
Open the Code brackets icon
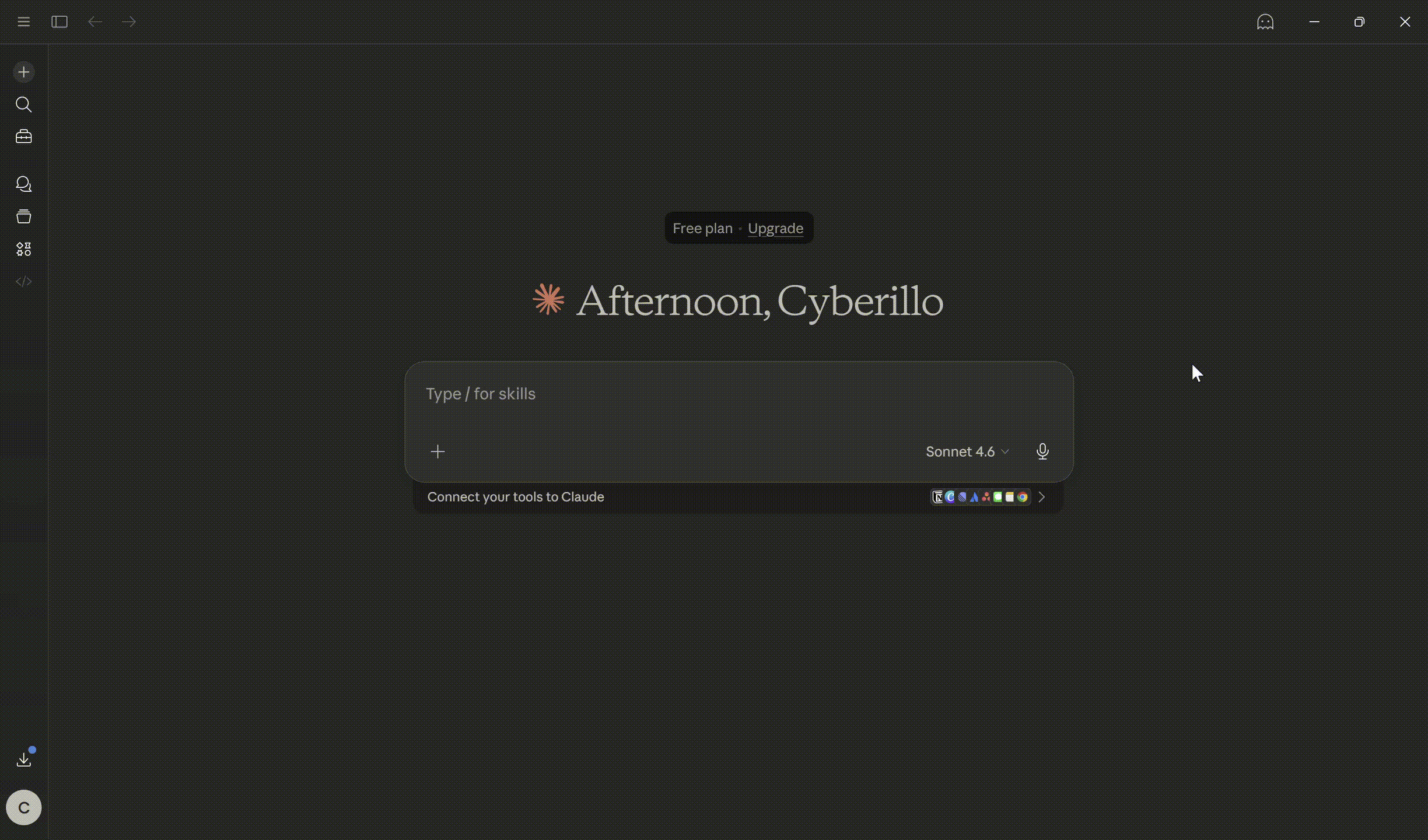point(24,282)
